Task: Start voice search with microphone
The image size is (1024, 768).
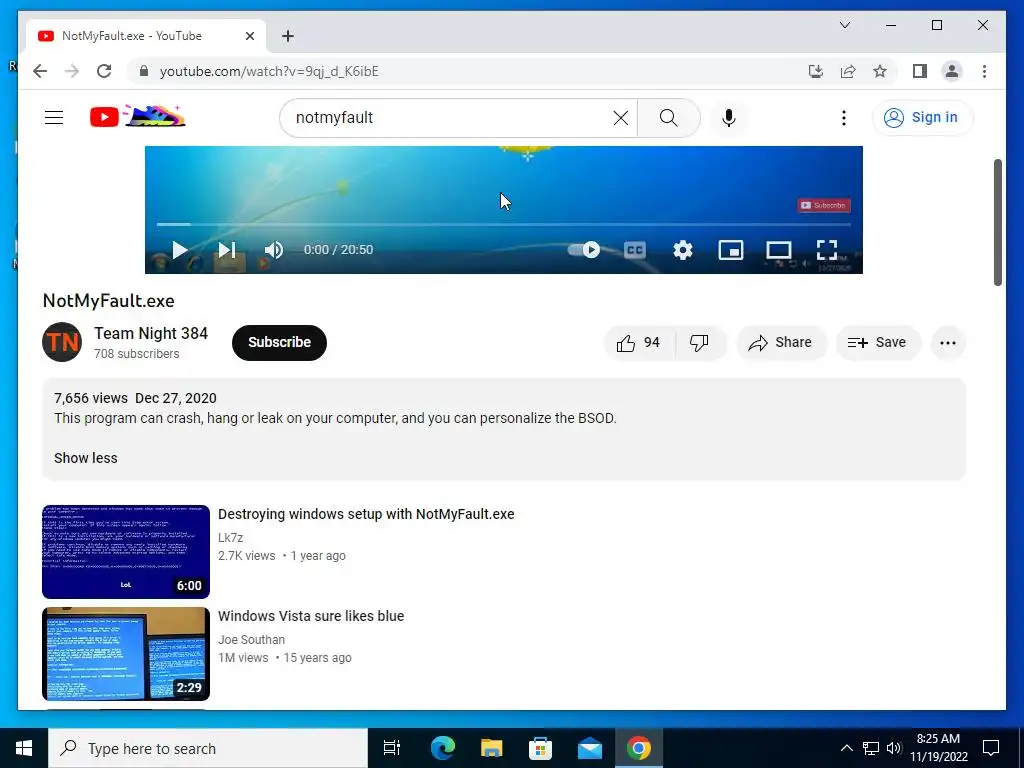Action: (x=729, y=118)
